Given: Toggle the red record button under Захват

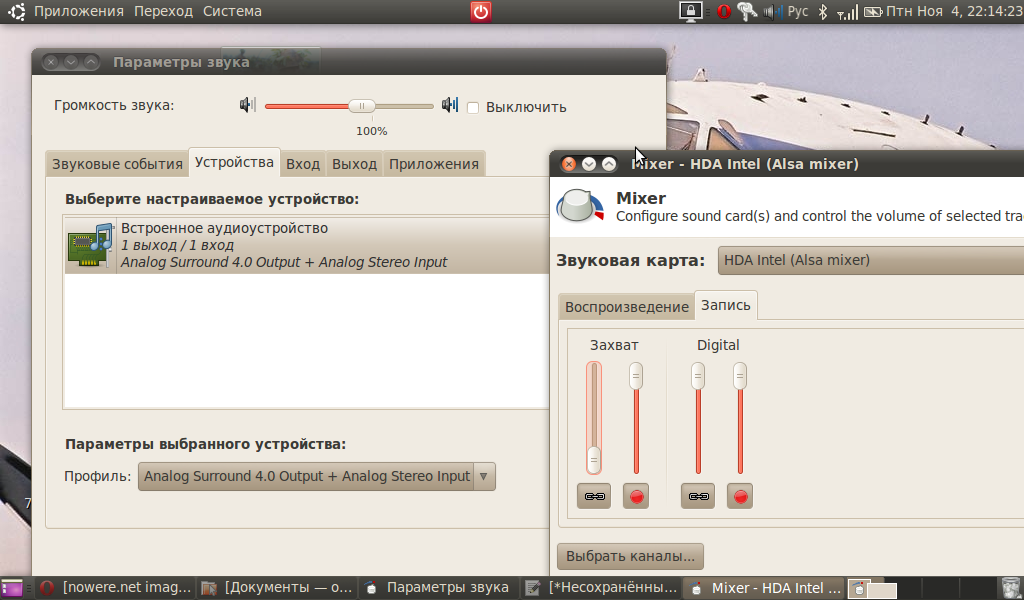Looking at the screenshot, I should (636, 496).
